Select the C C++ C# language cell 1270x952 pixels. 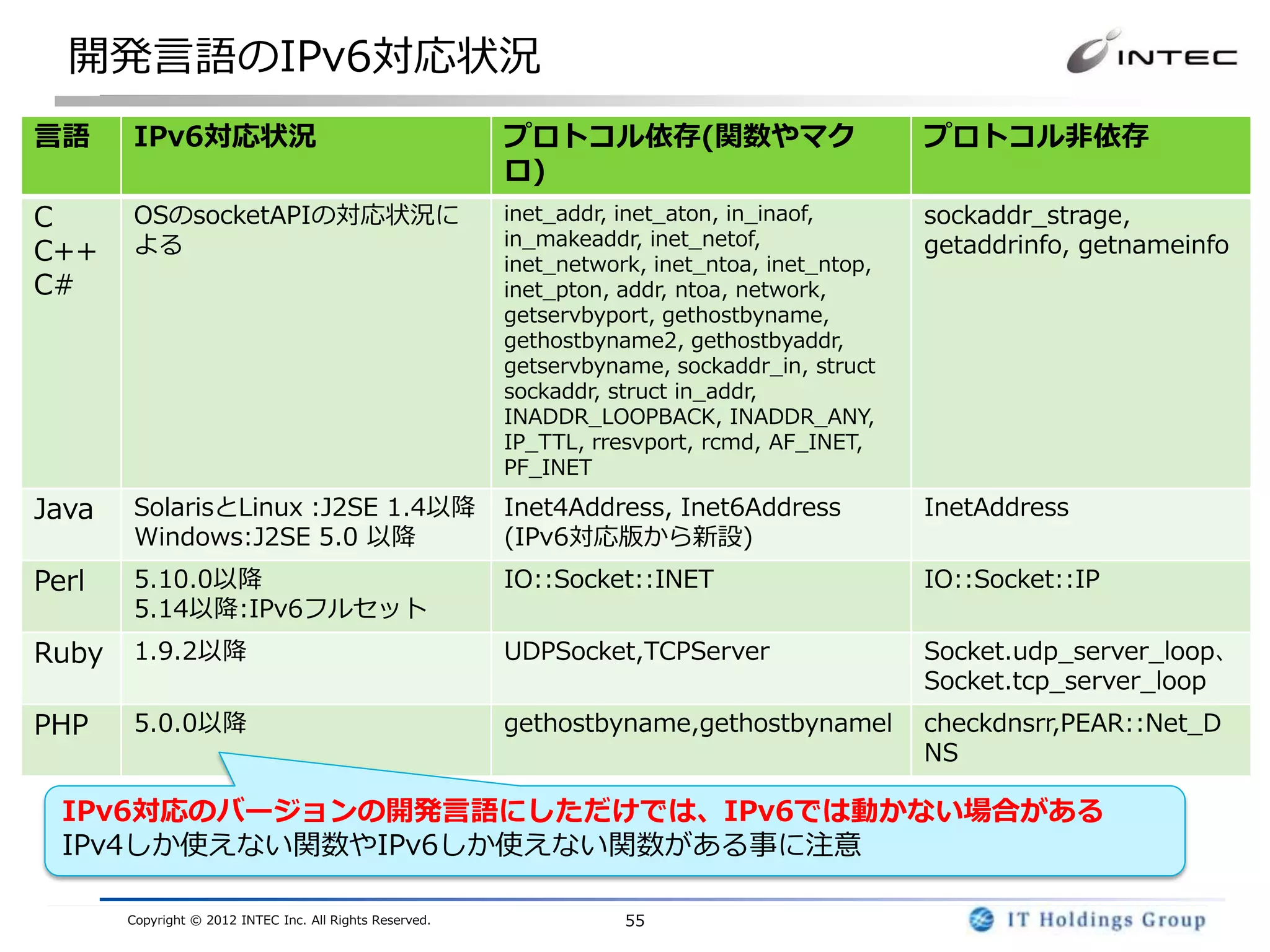[x=71, y=342]
